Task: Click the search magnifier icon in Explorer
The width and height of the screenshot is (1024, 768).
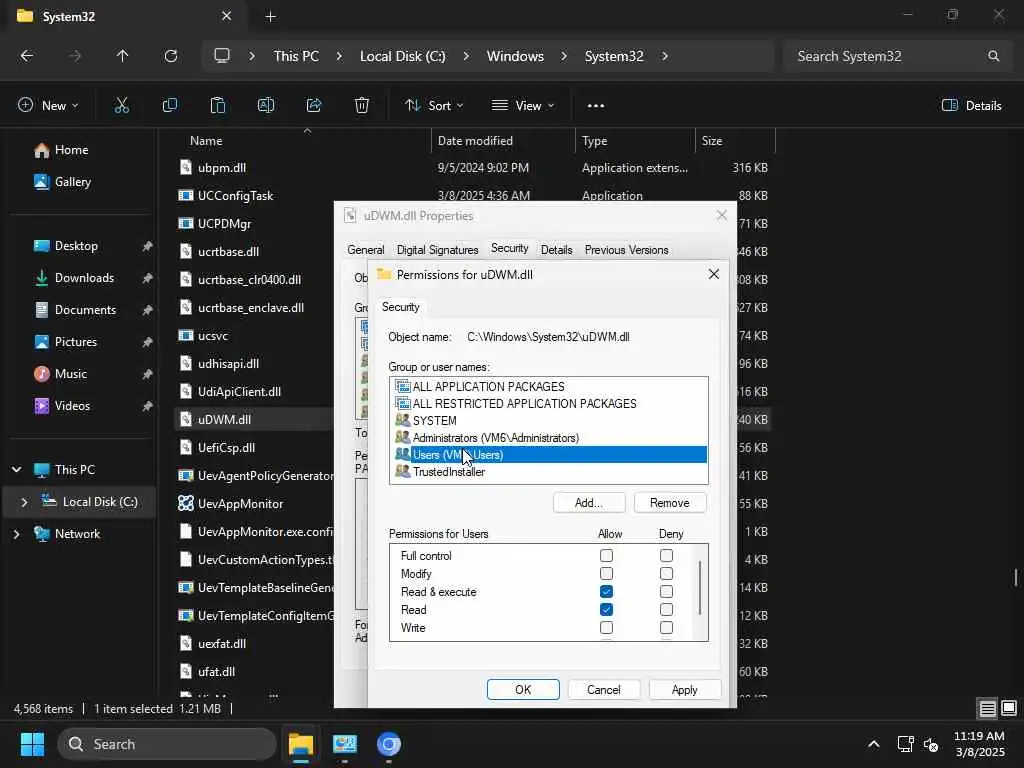Action: pyautogui.click(x=993, y=56)
